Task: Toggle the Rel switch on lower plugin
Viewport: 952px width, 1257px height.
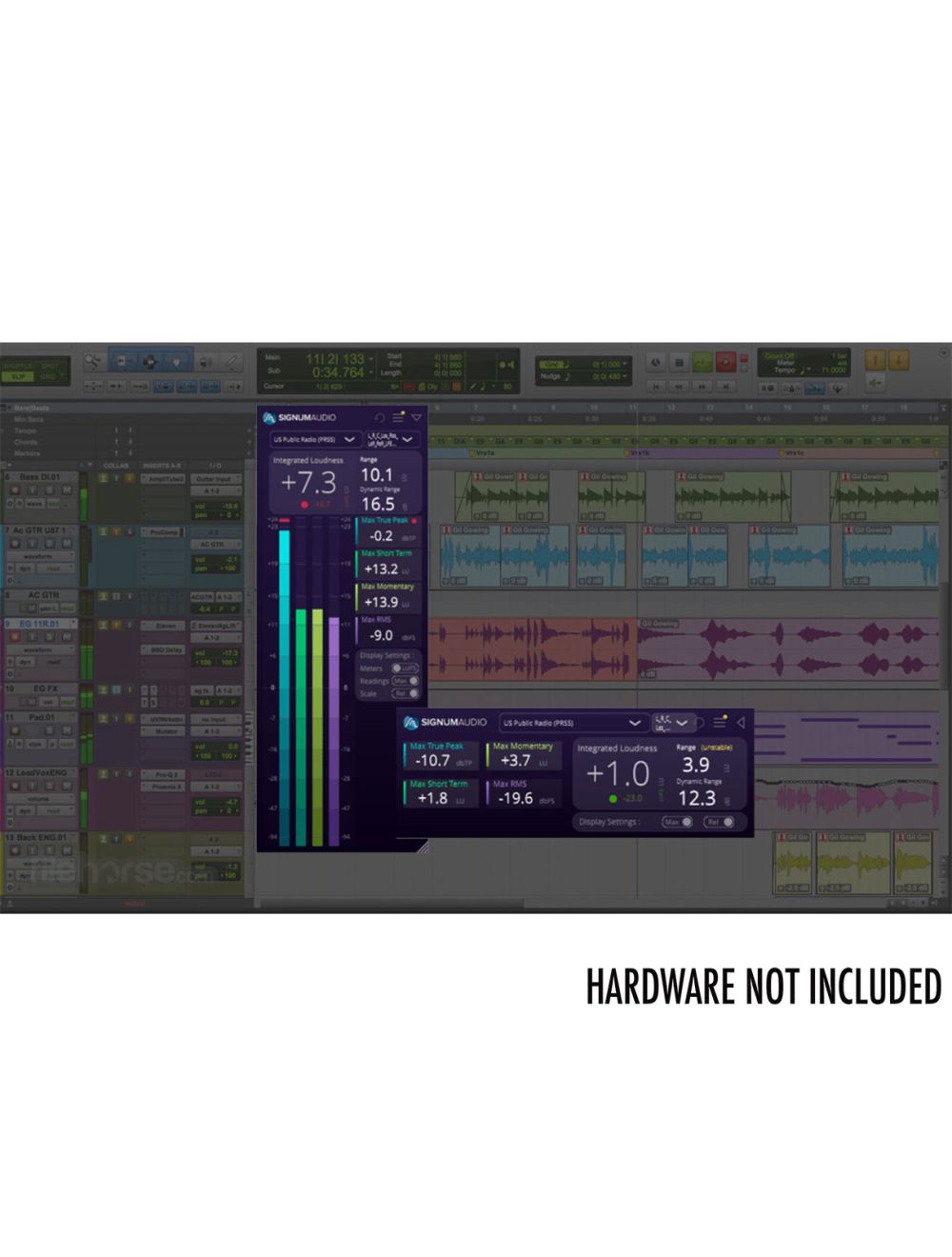Action: [720, 821]
